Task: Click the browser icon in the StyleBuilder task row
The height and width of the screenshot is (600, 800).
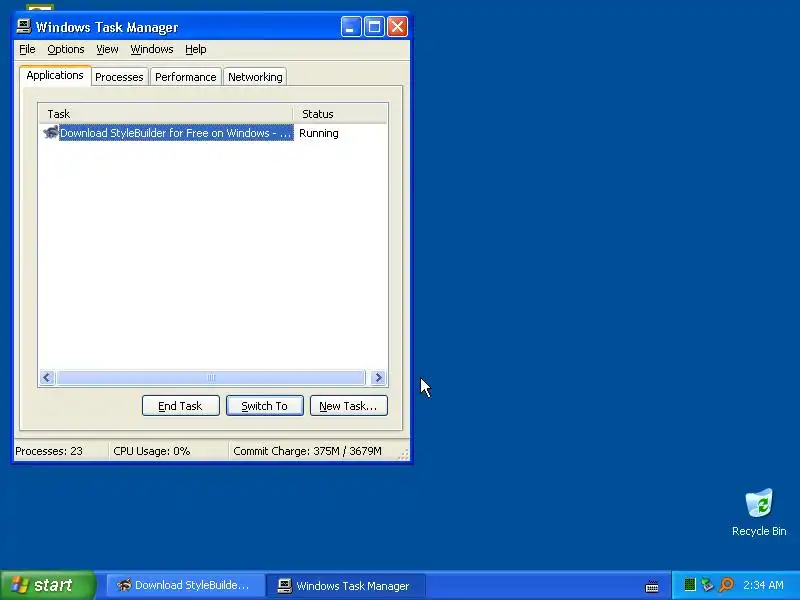Action: click(x=51, y=133)
